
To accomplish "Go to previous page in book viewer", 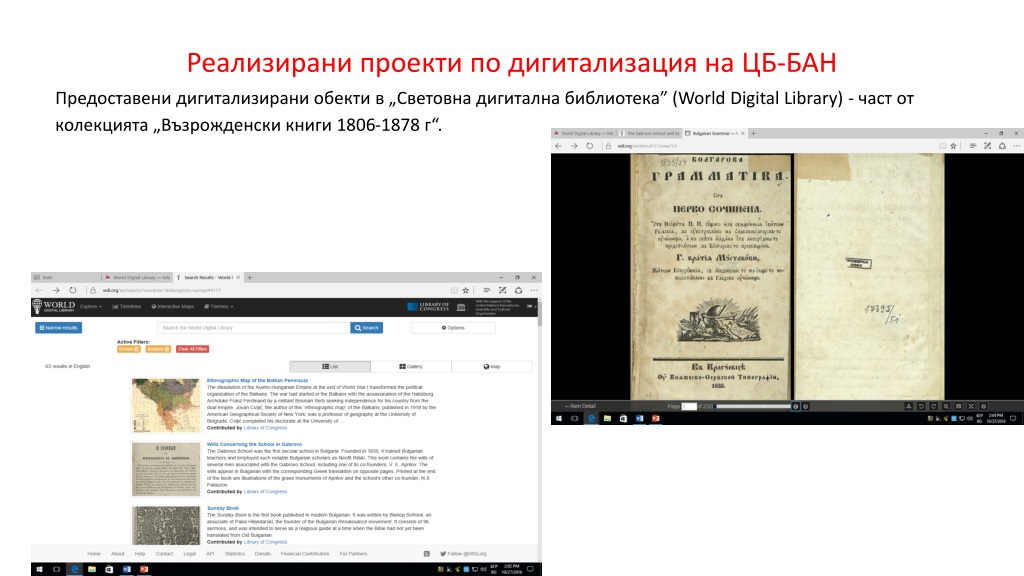I will point(795,406).
